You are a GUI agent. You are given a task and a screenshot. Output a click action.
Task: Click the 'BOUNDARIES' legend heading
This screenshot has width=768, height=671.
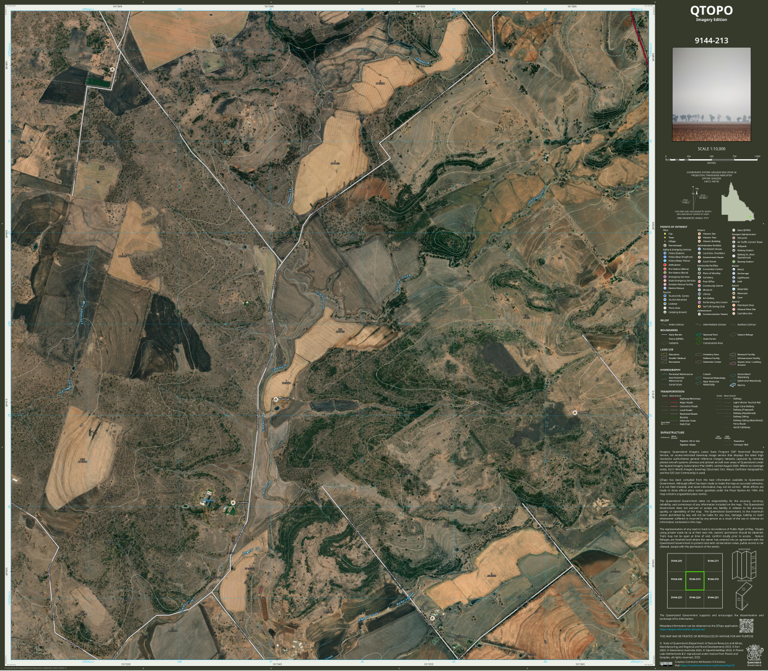tap(669, 330)
